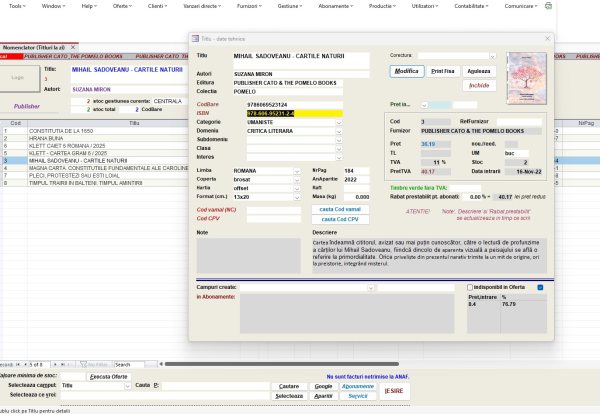
Task: Select row CONSTITUTIA DE LA 1650
Action: (x=94, y=131)
